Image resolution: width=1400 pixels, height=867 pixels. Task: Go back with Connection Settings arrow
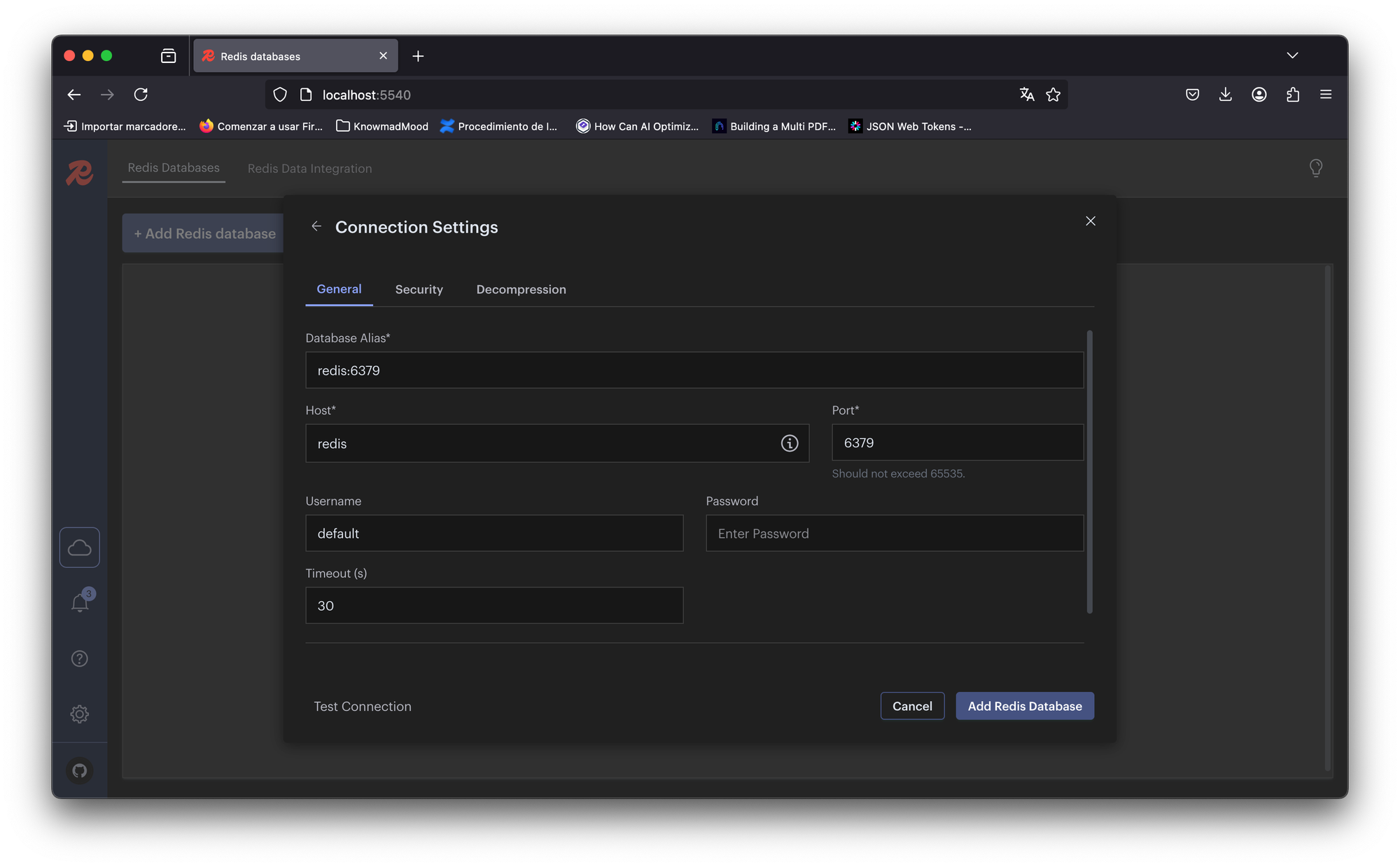tap(316, 226)
